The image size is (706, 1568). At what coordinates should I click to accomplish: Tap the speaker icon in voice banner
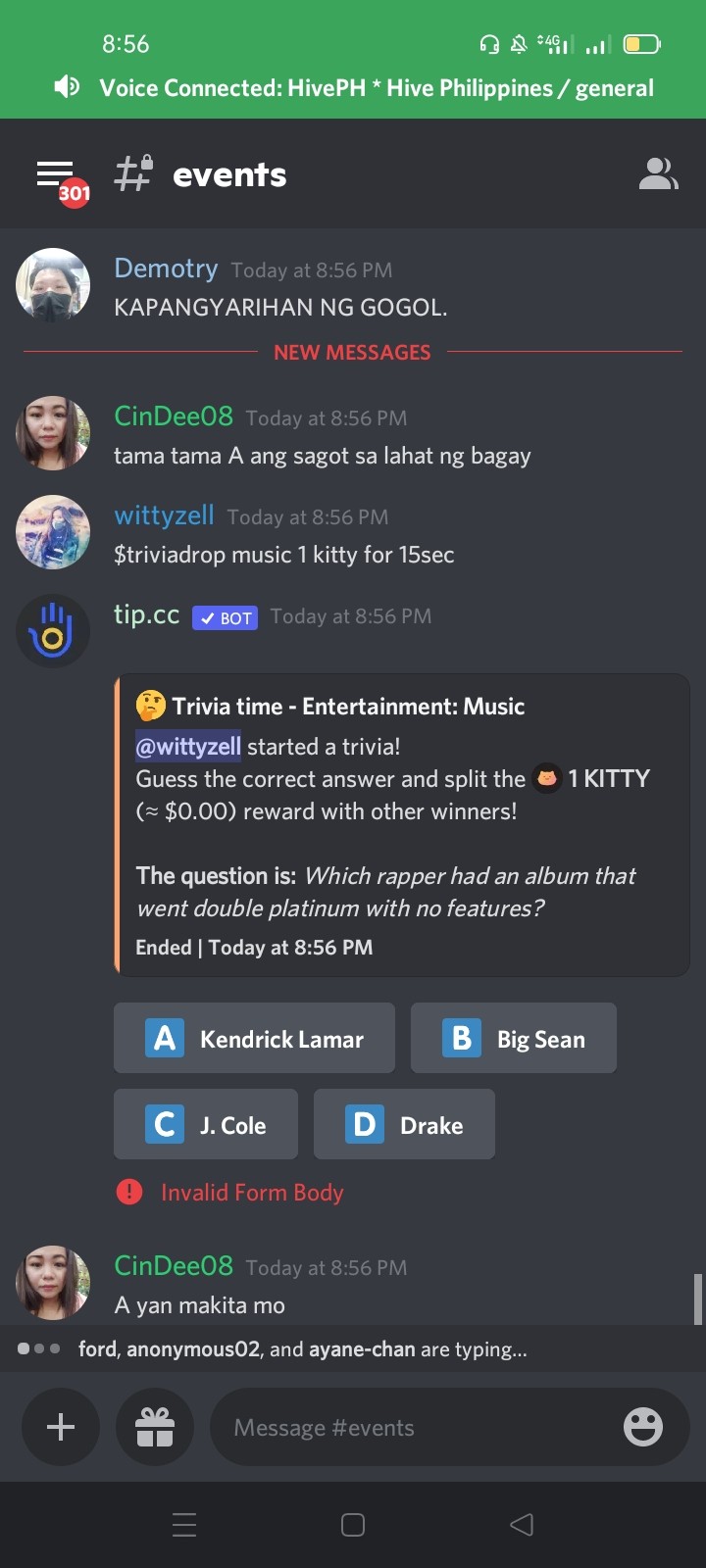click(x=67, y=87)
